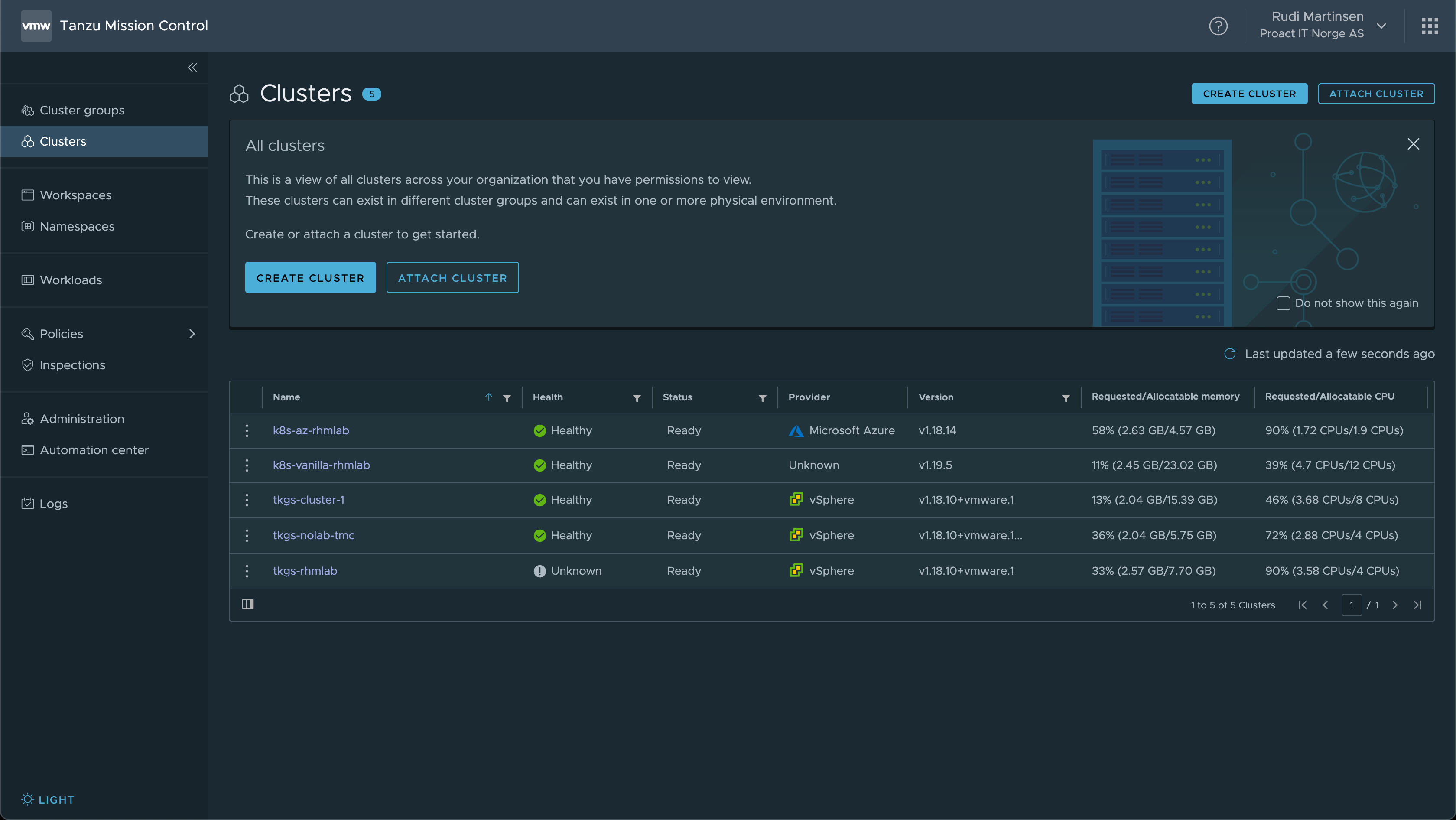Open Cluster groups in sidebar

click(x=104, y=110)
